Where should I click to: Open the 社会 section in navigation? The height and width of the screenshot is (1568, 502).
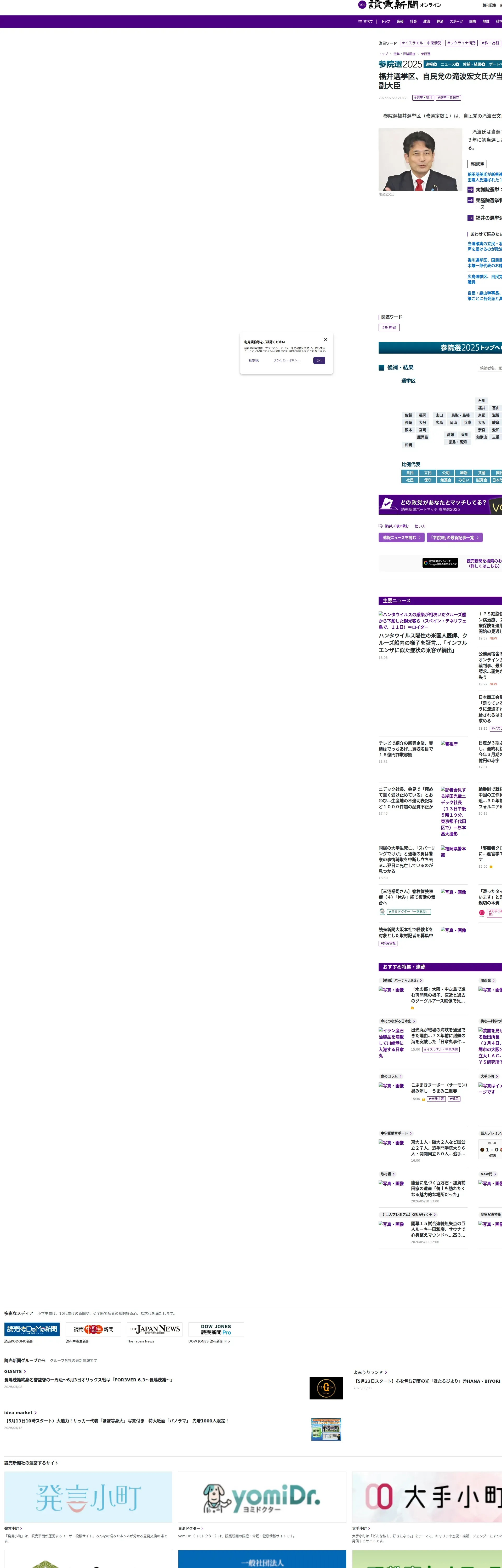(413, 21)
